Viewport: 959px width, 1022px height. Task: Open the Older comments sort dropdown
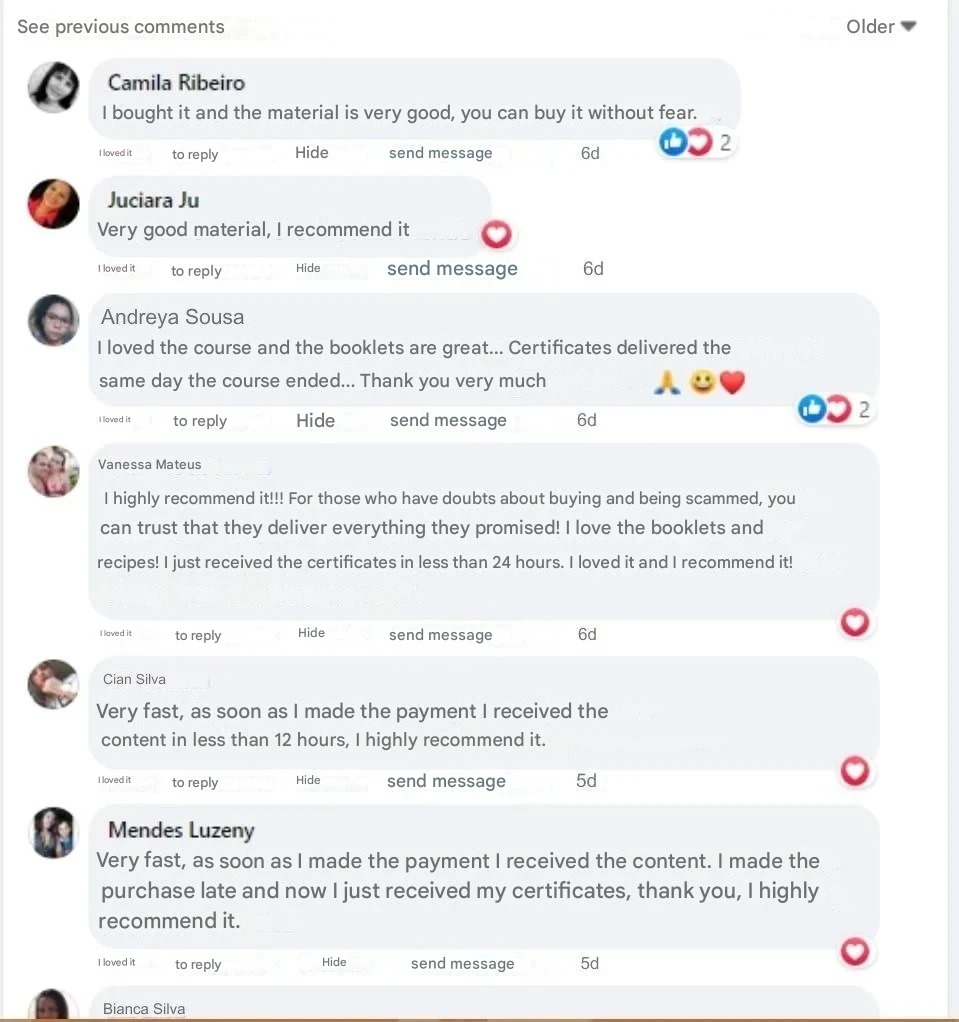(x=881, y=27)
